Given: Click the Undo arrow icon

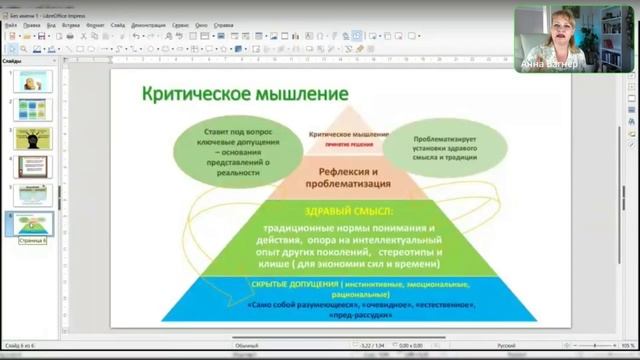Looking at the screenshot, I should point(136,36).
